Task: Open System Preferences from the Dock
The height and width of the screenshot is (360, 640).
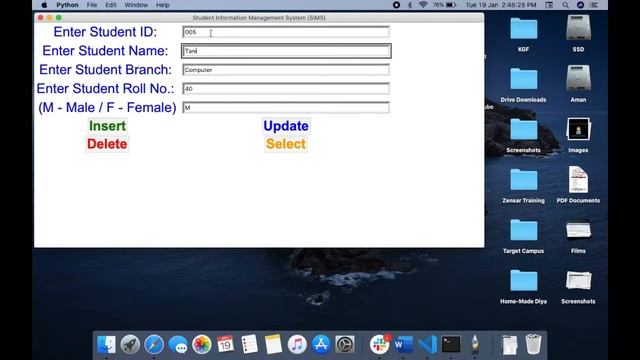Action: click(x=345, y=344)
